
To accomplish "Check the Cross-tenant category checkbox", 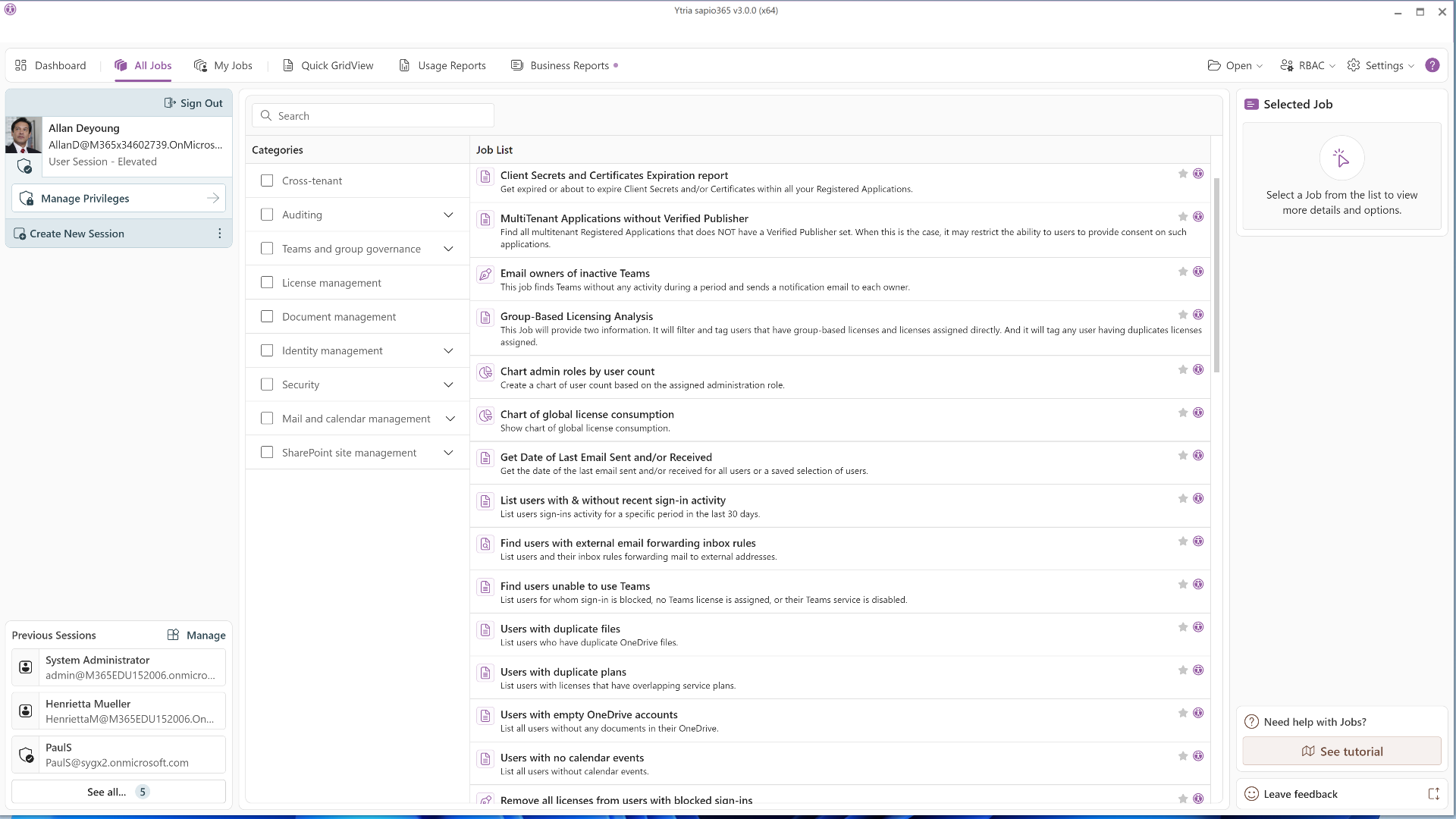I will pos(267,180).
